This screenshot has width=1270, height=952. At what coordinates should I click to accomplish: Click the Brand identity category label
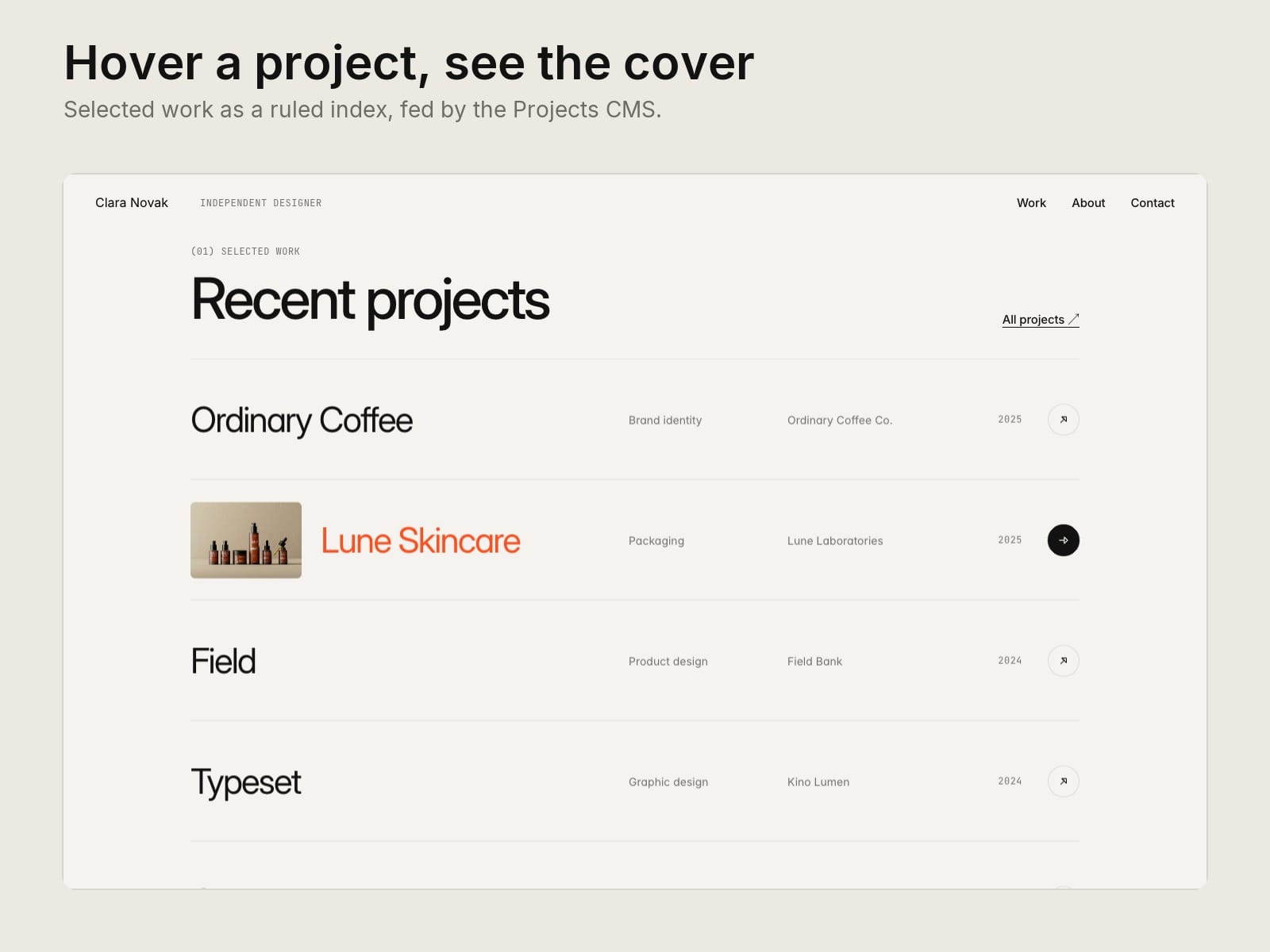pyautogui.click(x=665, y=420)
